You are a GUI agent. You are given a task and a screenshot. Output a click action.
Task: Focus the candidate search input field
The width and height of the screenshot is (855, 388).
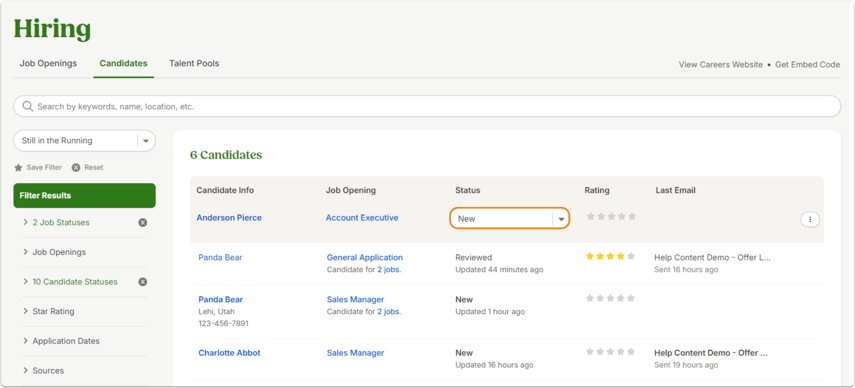(x=427, y=106)
